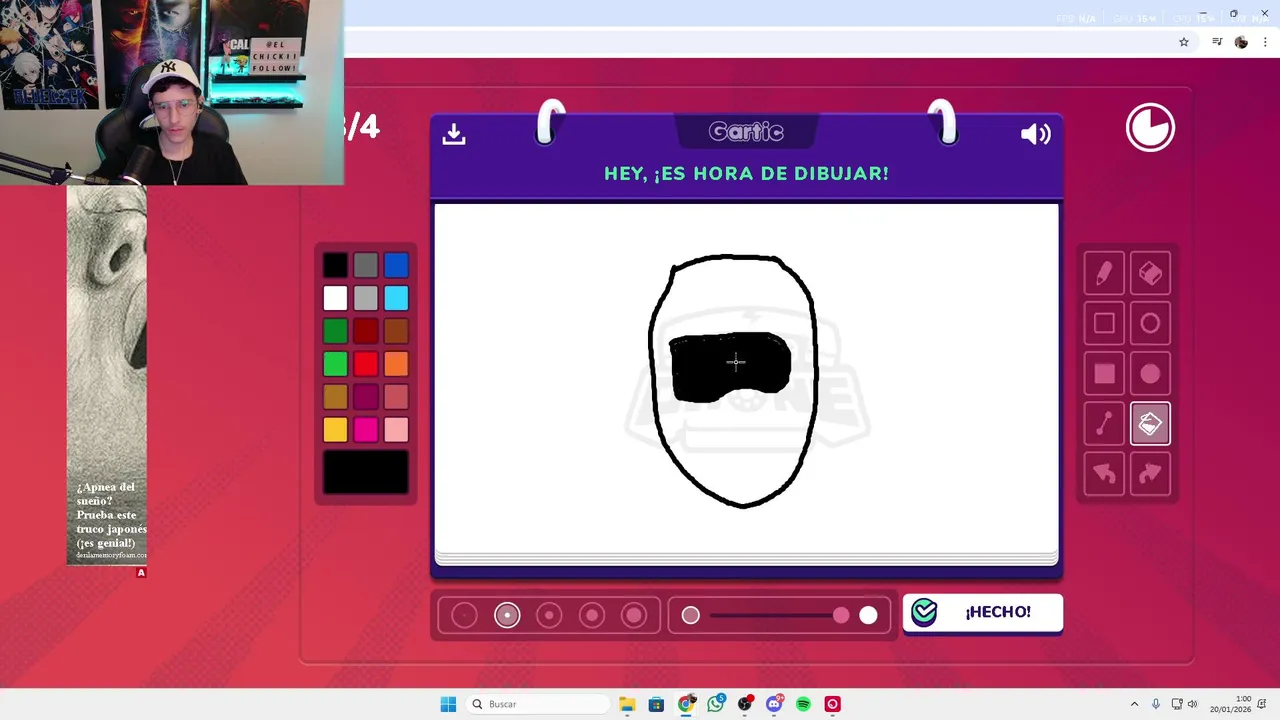
Task: Select the filled rectangle tool
Action: coord(1104,373)
